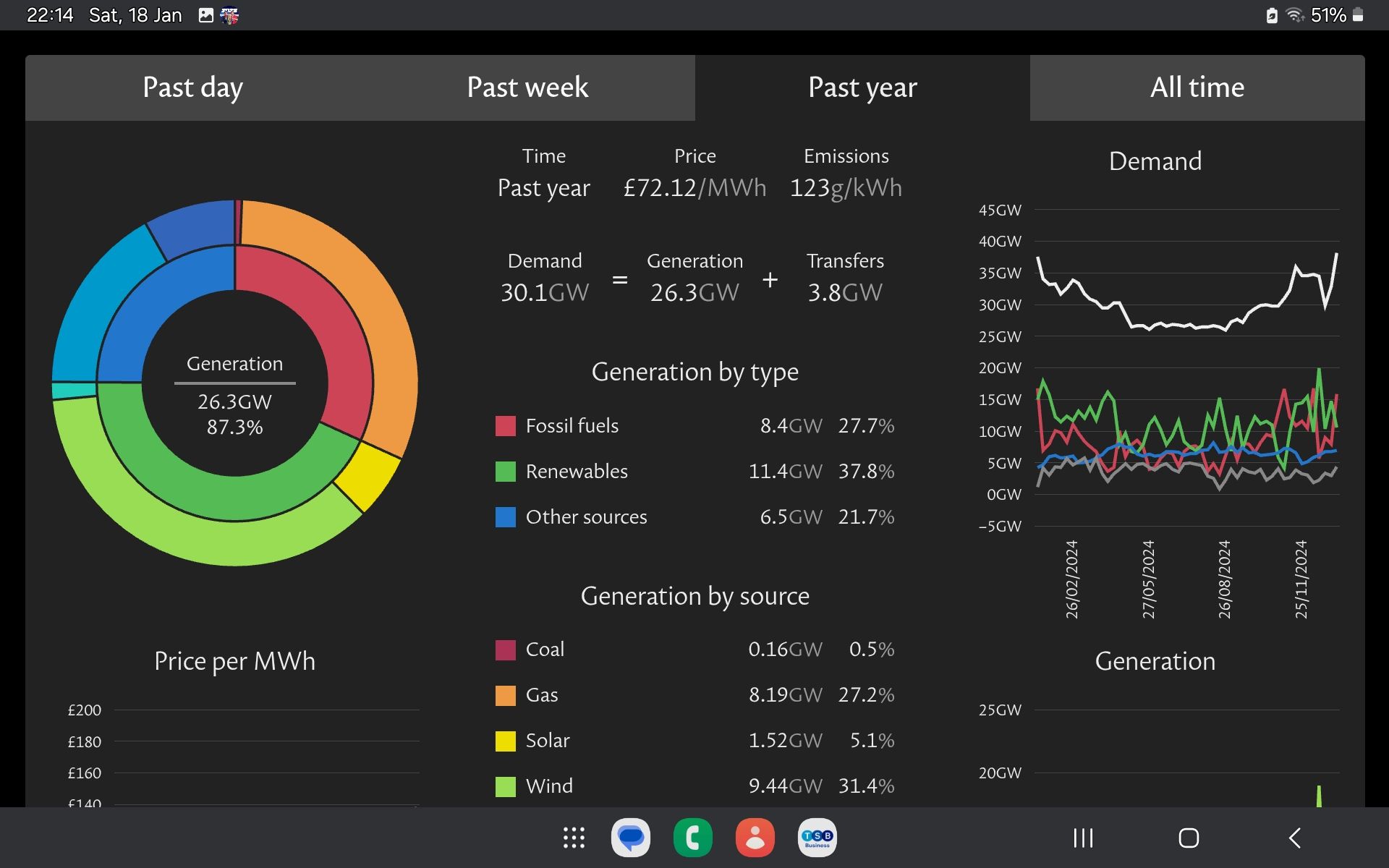
Task: Select the Past year tab
Action: pyautogui.click(x=862, y=88)
